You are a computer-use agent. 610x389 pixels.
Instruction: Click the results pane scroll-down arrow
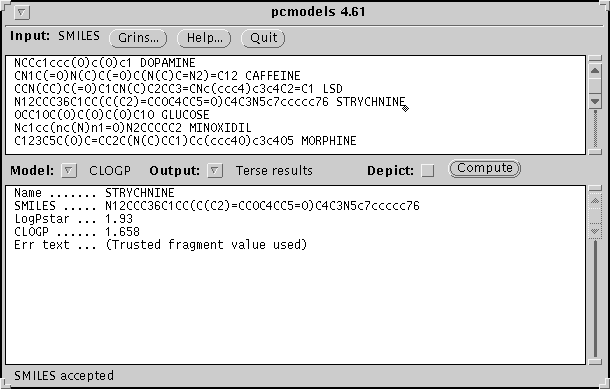tap(595, 231)
